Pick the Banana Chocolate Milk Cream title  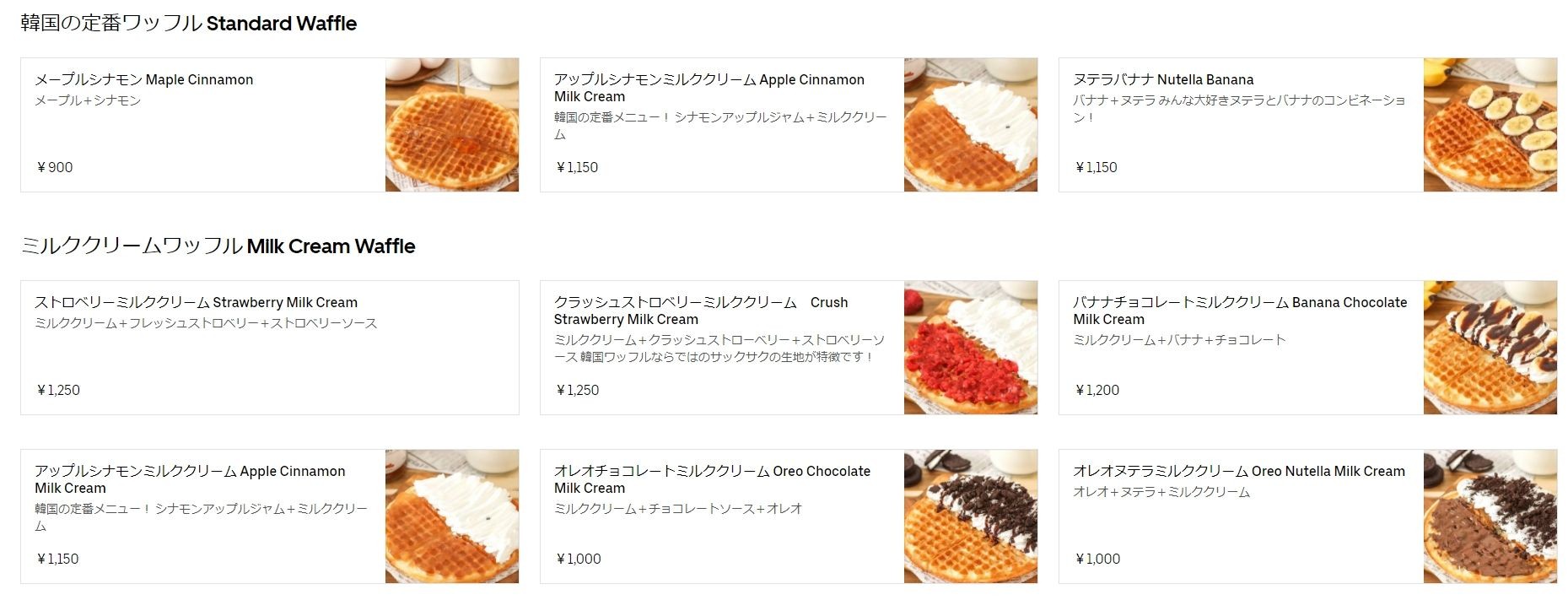coord(1239,311)
